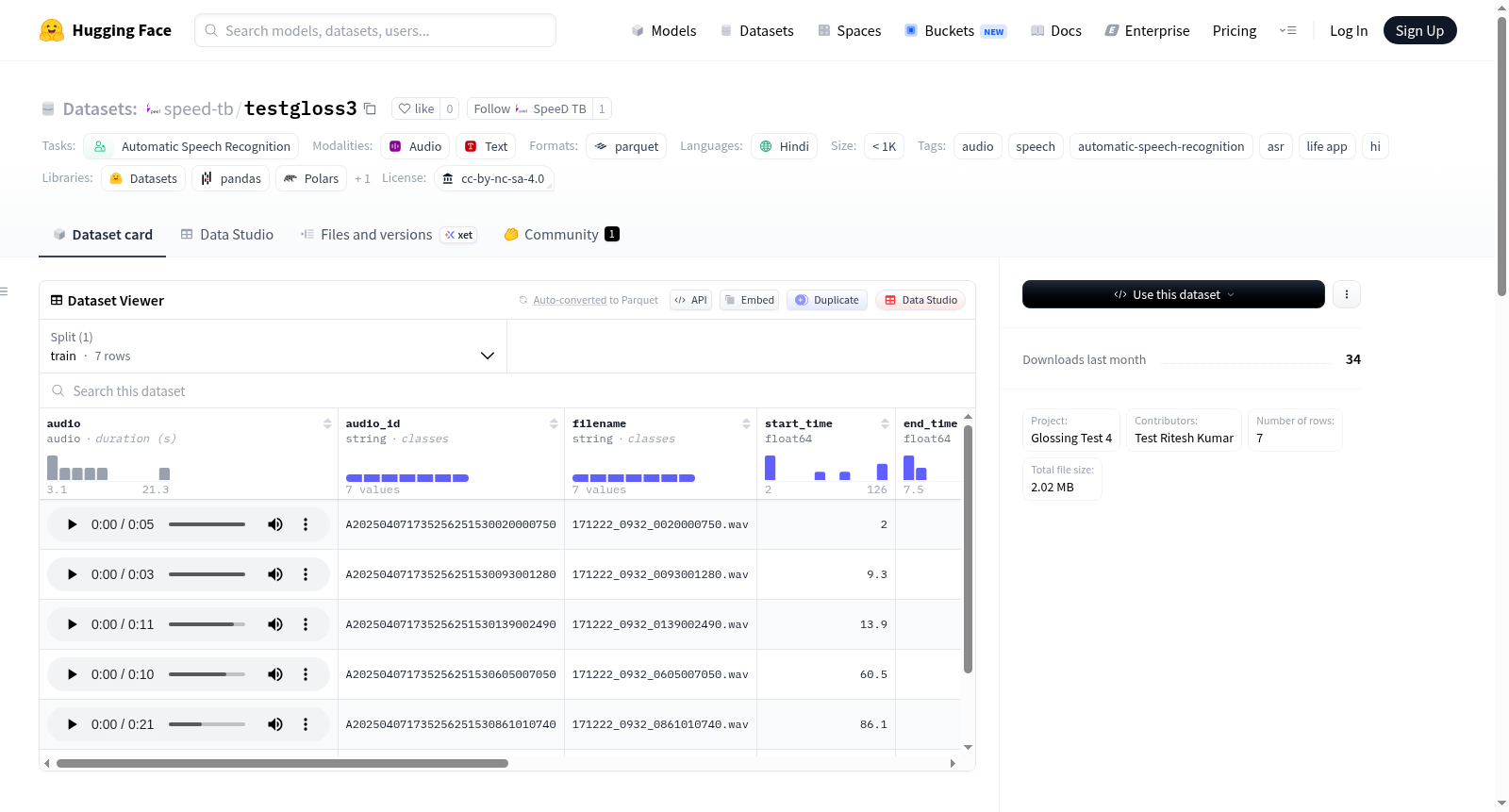This screenshot has height=812, width=1509.
Task: Seek within the 0:21 audio progress bar
Action: [x=207, y=724]
